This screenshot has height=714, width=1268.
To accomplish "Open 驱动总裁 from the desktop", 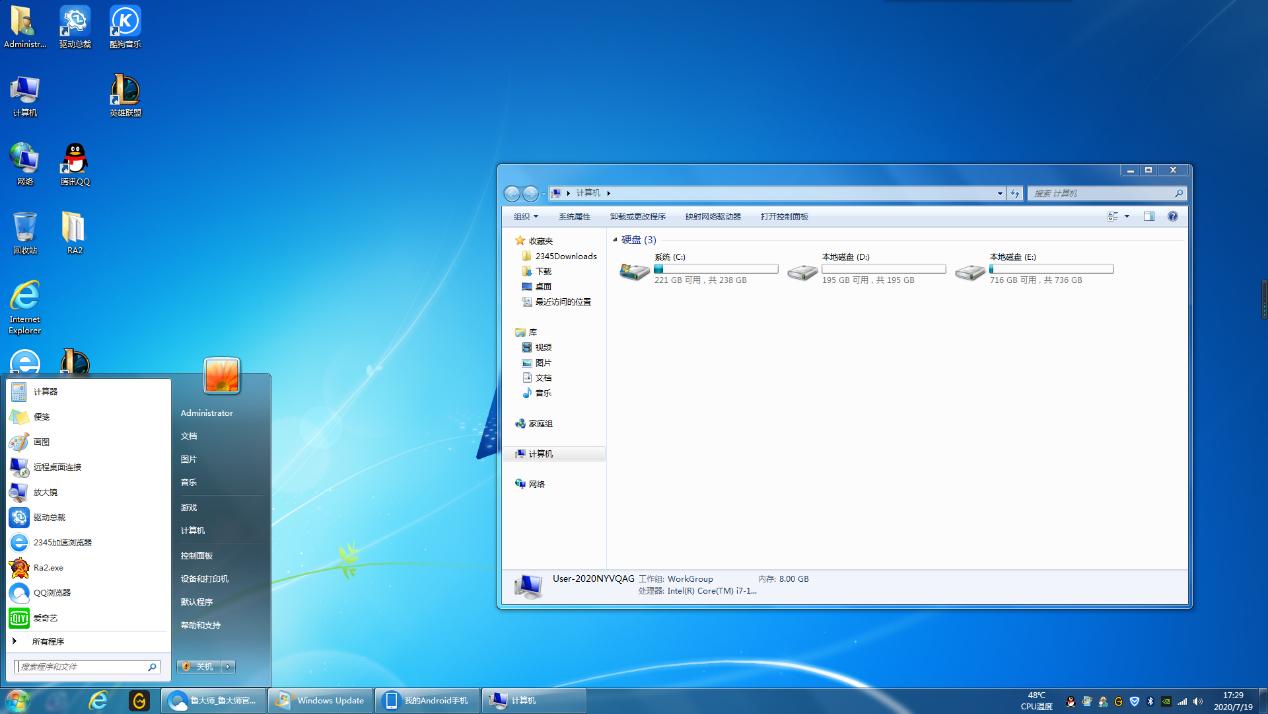I will tap(74, 22).
